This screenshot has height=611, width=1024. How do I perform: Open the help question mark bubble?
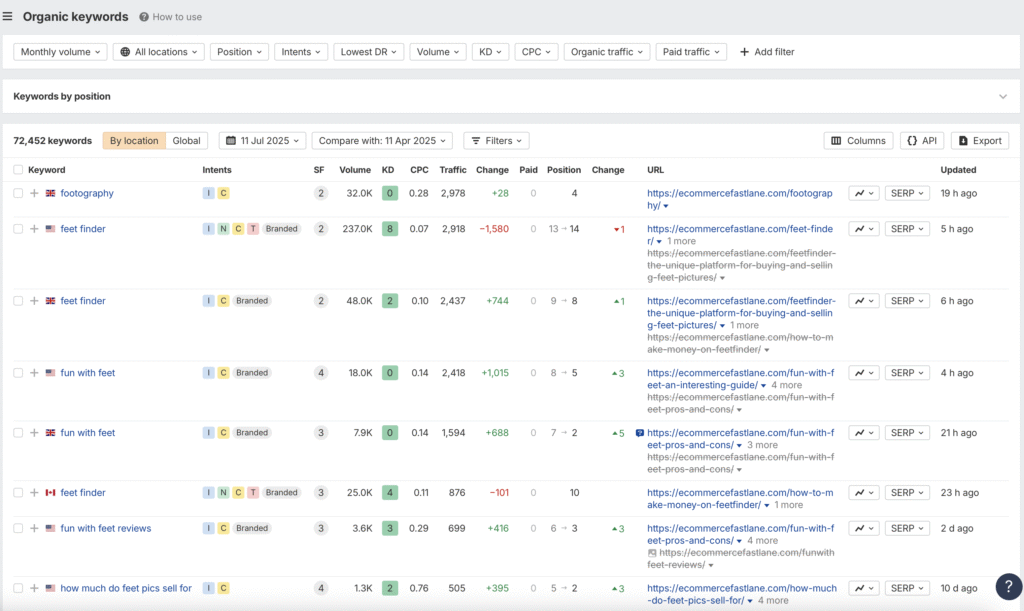1008,587
